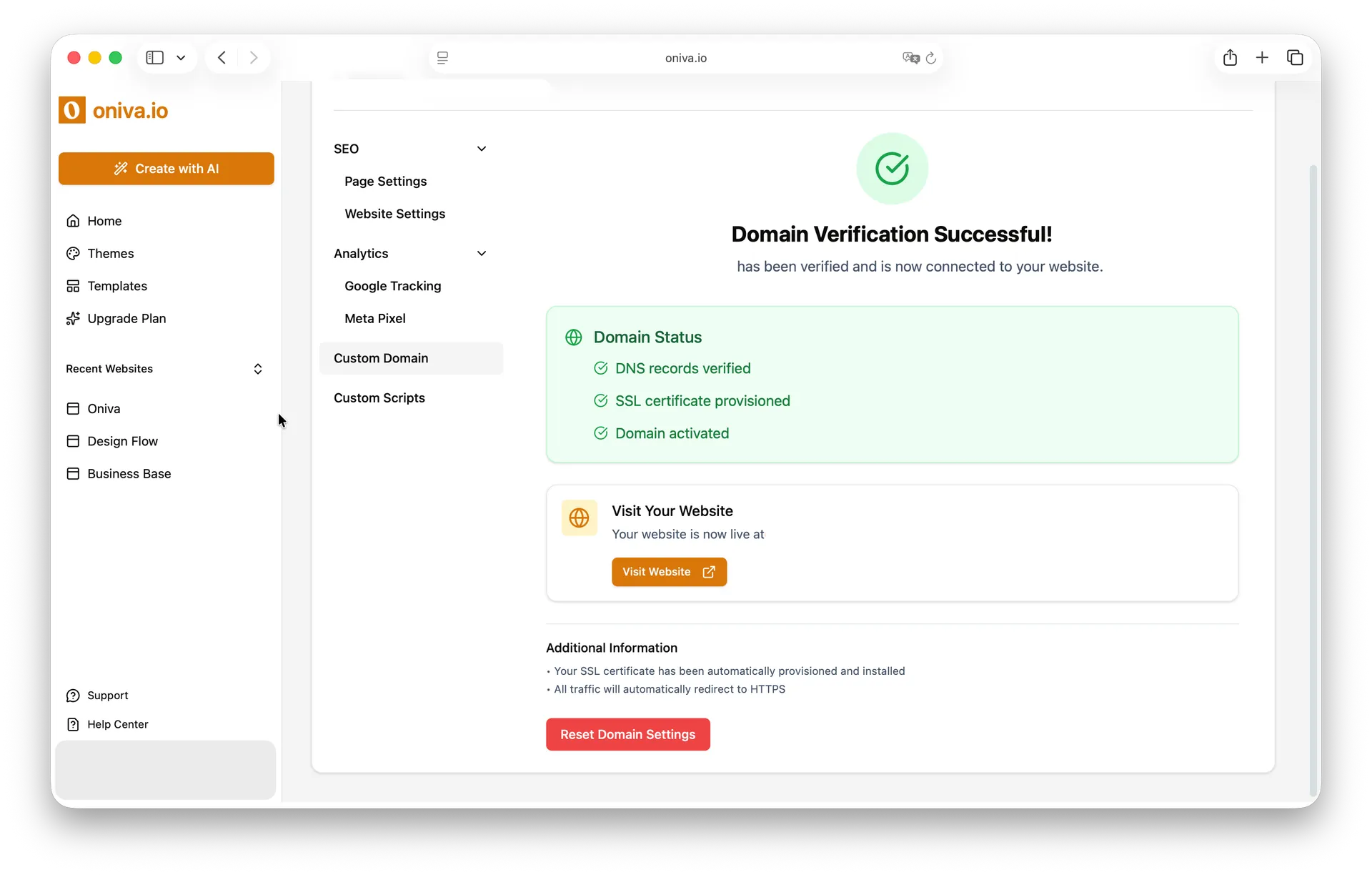This screenshot has width=1372, height=875.
Task: Open the Design Flow website icon
Action: click(74, 441)
